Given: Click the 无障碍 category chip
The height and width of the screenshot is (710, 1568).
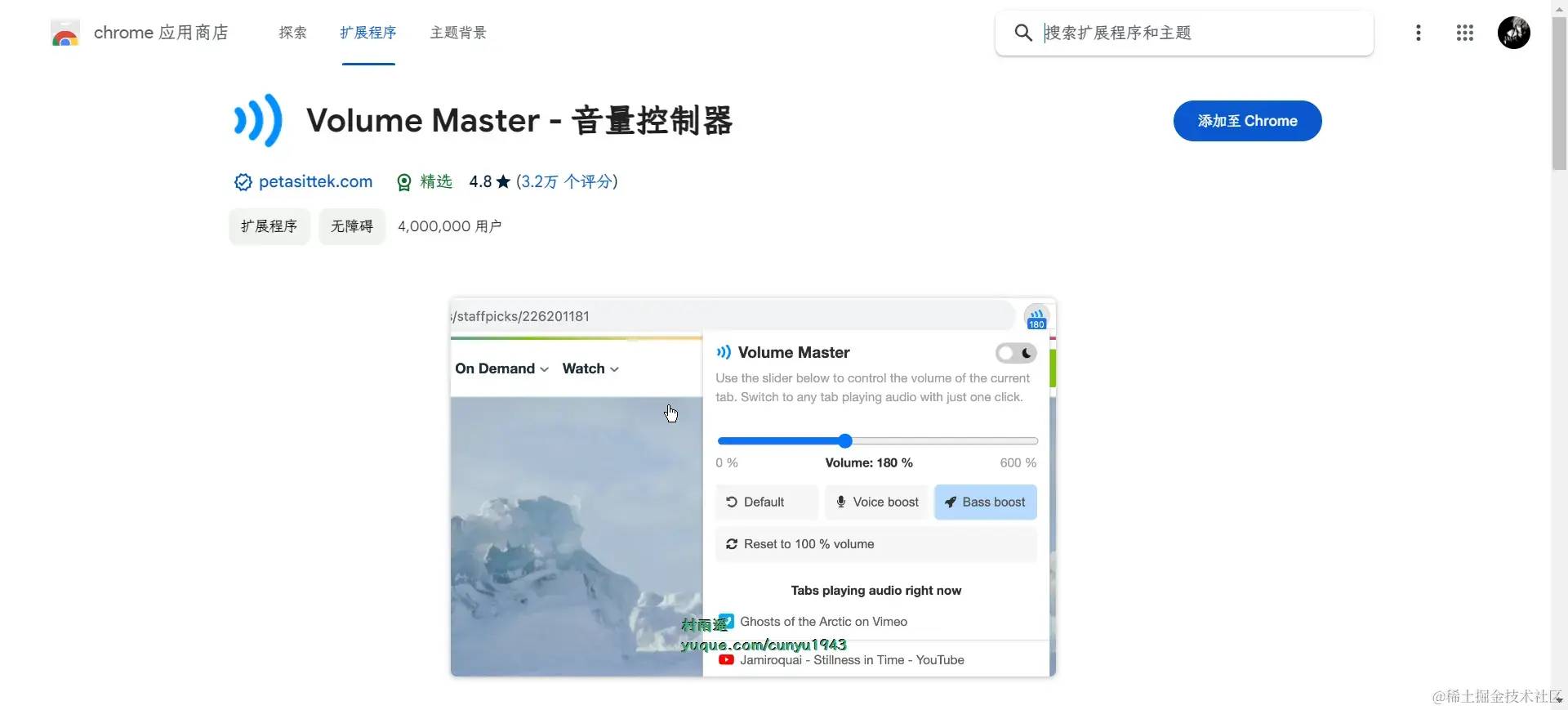Looking at the screenshot, I should point(351,226).
